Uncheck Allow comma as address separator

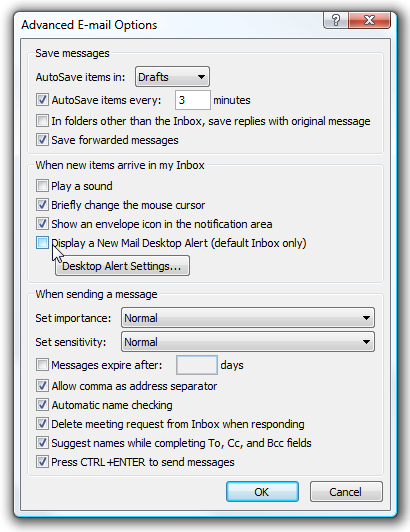click(x=42, y=386)
